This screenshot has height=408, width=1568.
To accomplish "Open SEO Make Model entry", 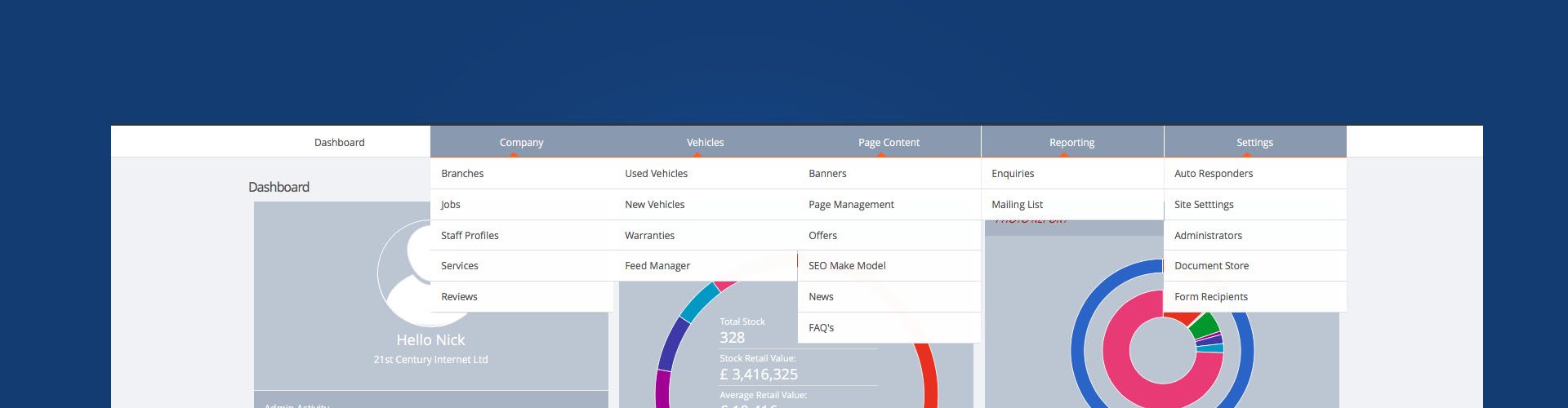I will [889, 266].
